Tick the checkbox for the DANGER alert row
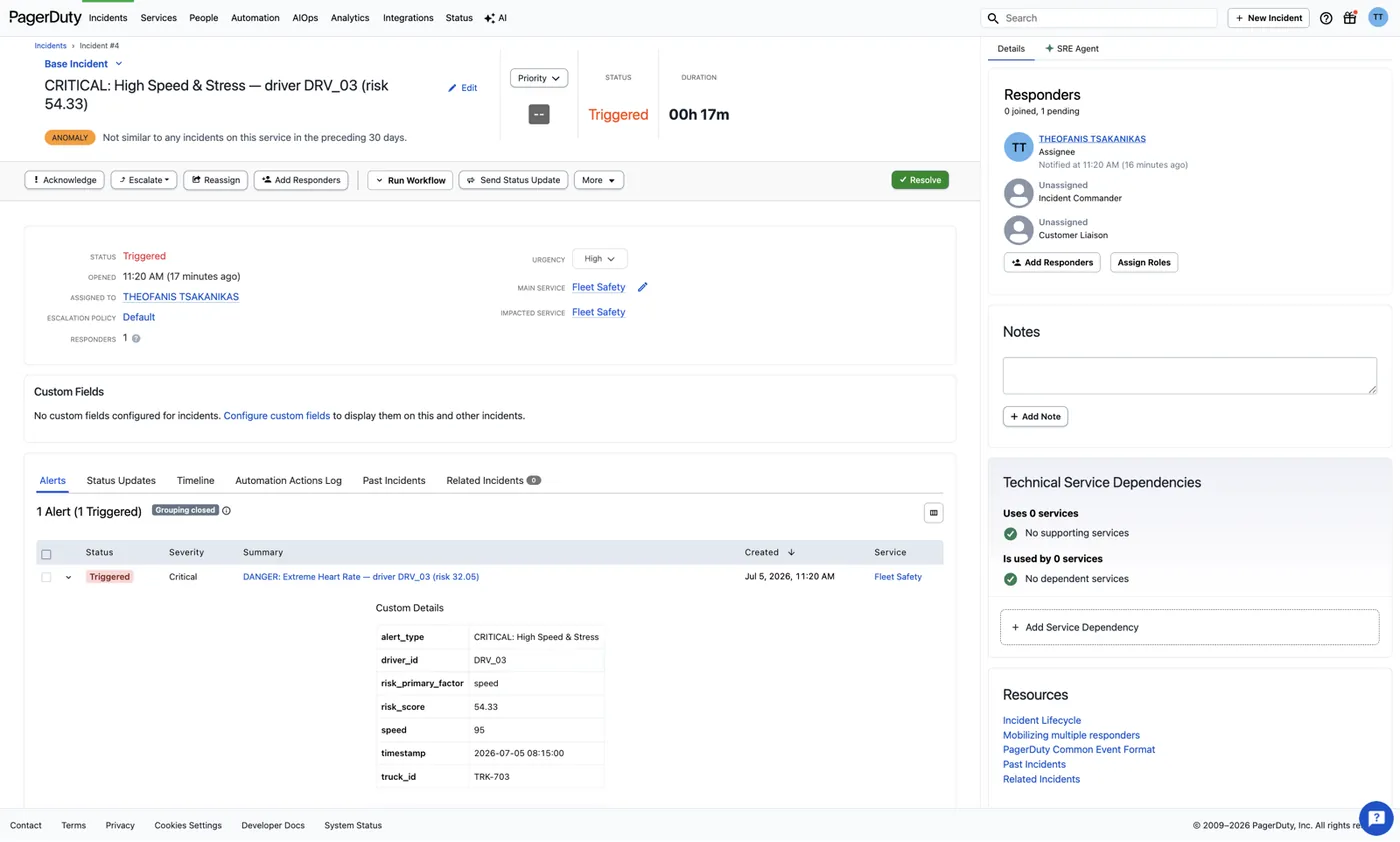The image size is (1400, 842). 46,577
